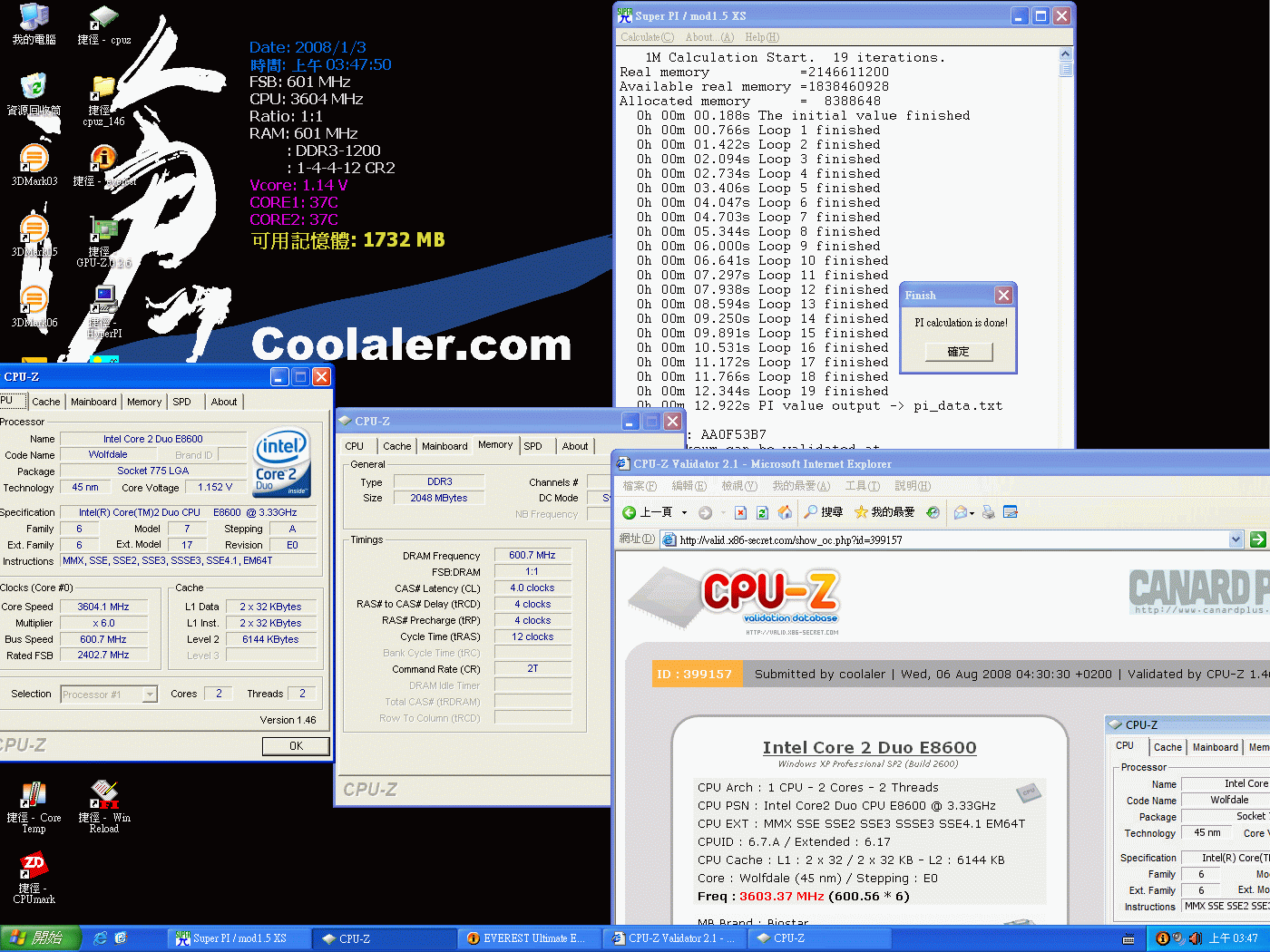Click 確定 button in the Finish dialog

958,352
